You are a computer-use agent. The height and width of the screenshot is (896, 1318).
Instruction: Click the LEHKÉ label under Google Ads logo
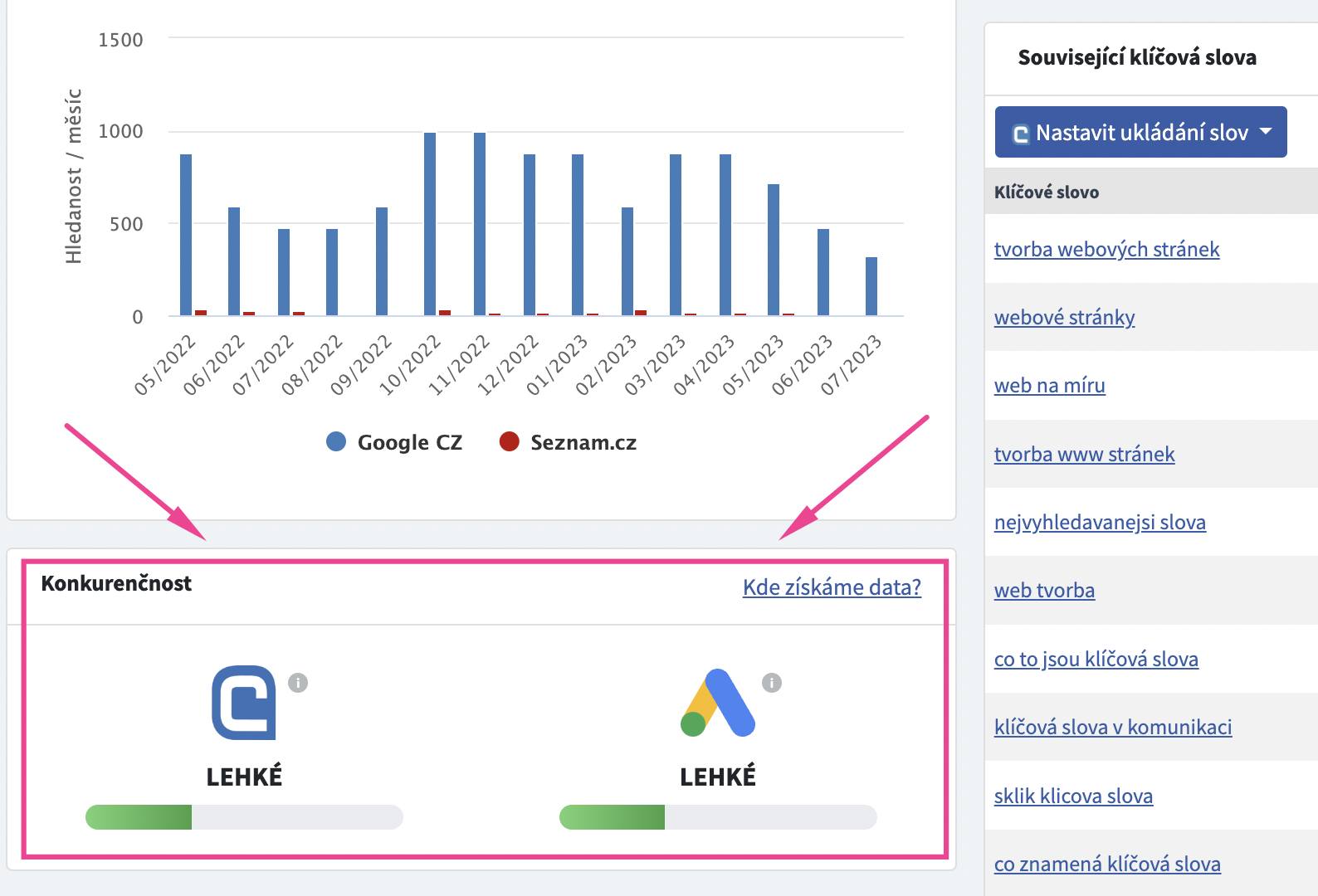[718, 777]
